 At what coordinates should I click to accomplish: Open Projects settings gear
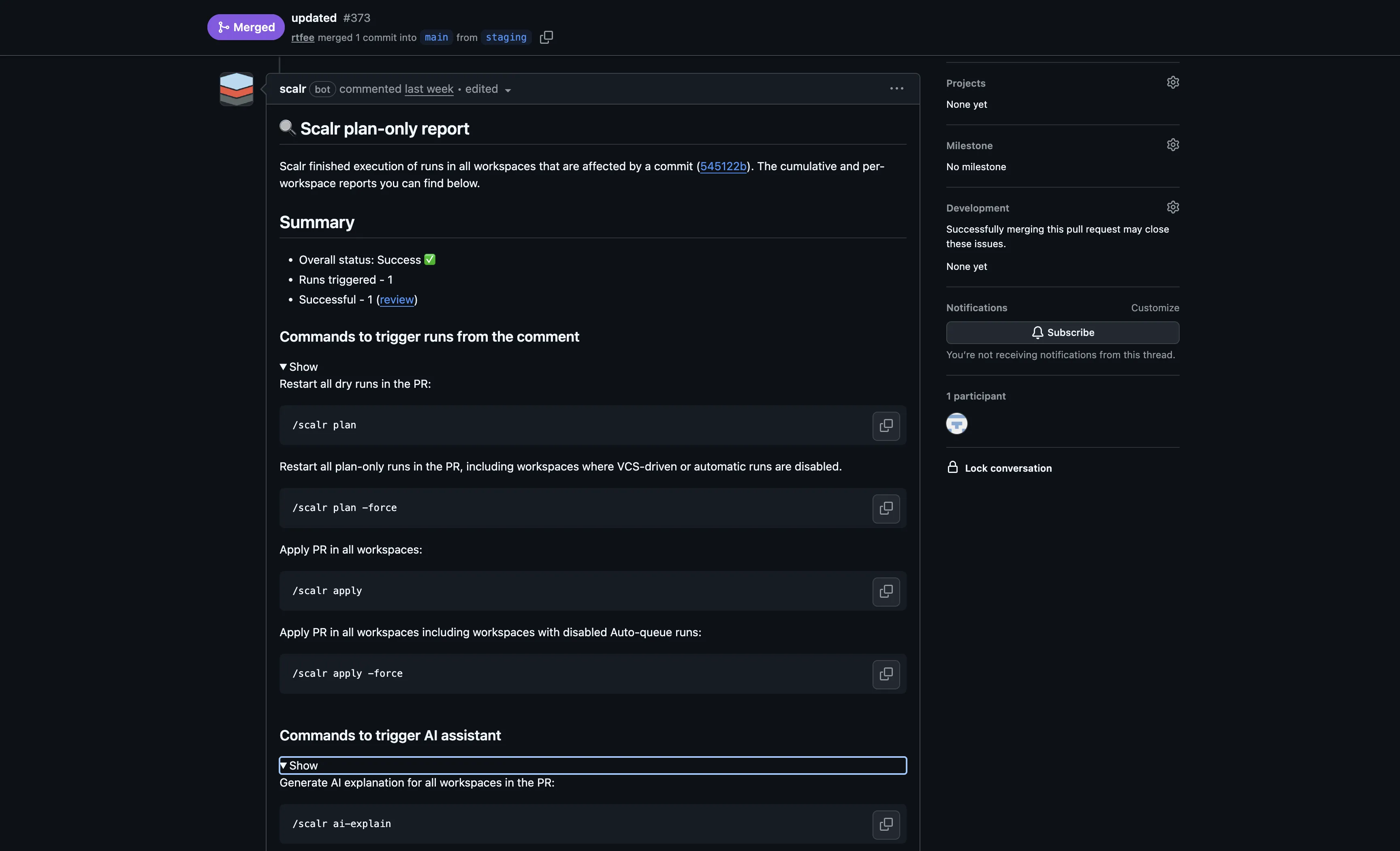tap(1173, 82)
